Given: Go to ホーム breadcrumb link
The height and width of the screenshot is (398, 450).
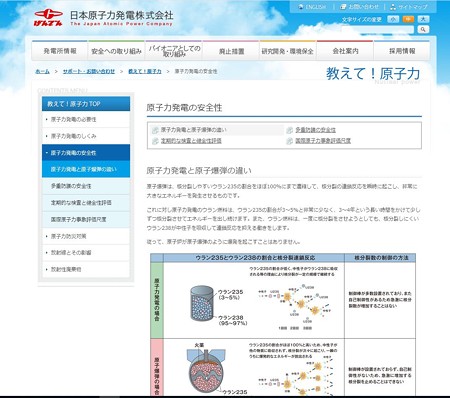Looking at the screenshot, I should coord(43,71).
